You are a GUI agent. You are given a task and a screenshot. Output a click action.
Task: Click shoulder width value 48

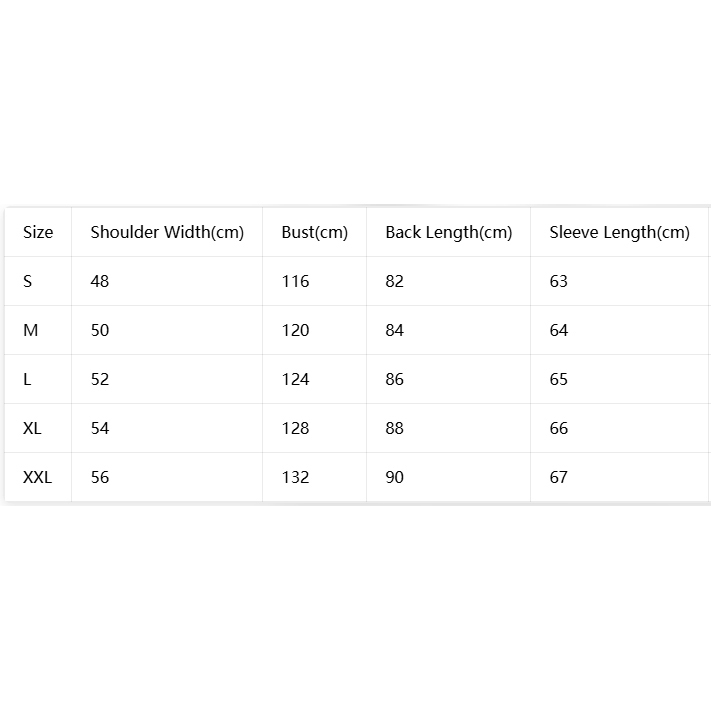tap(100, 281)
